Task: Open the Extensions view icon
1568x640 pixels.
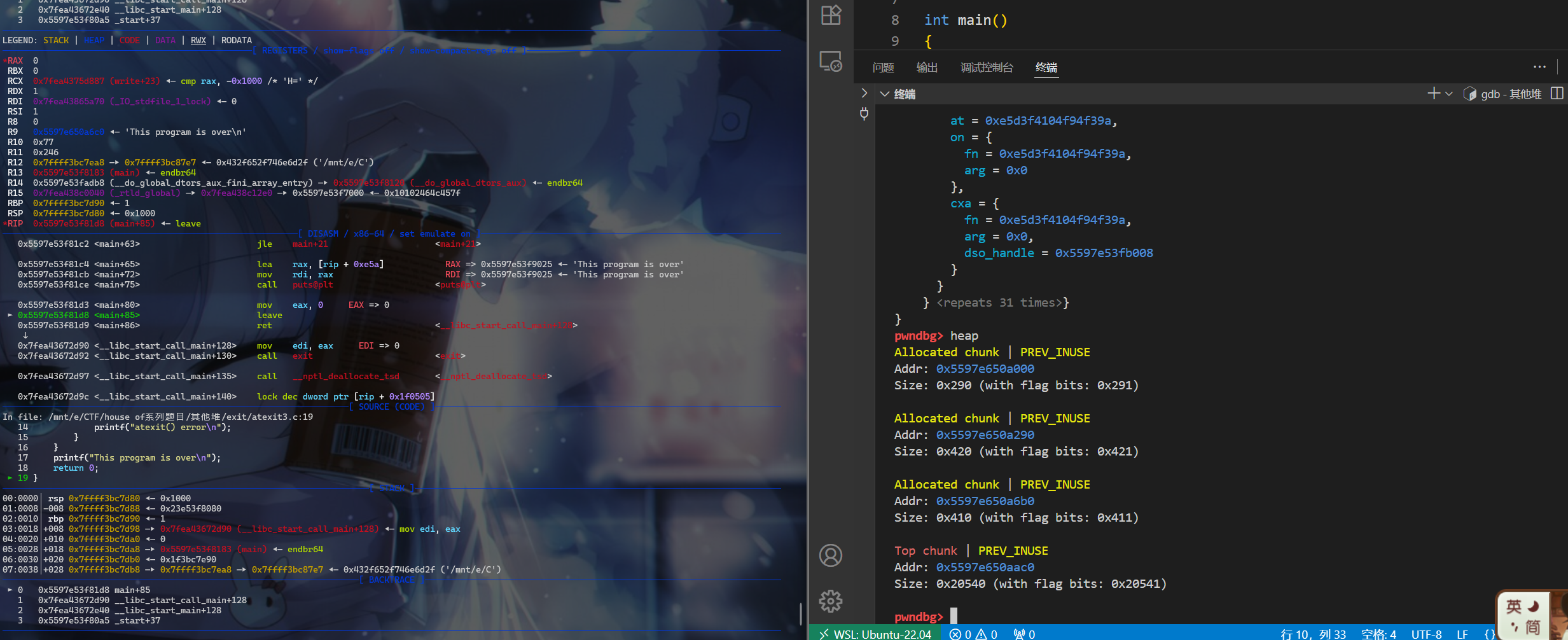Action: point(831,15)
